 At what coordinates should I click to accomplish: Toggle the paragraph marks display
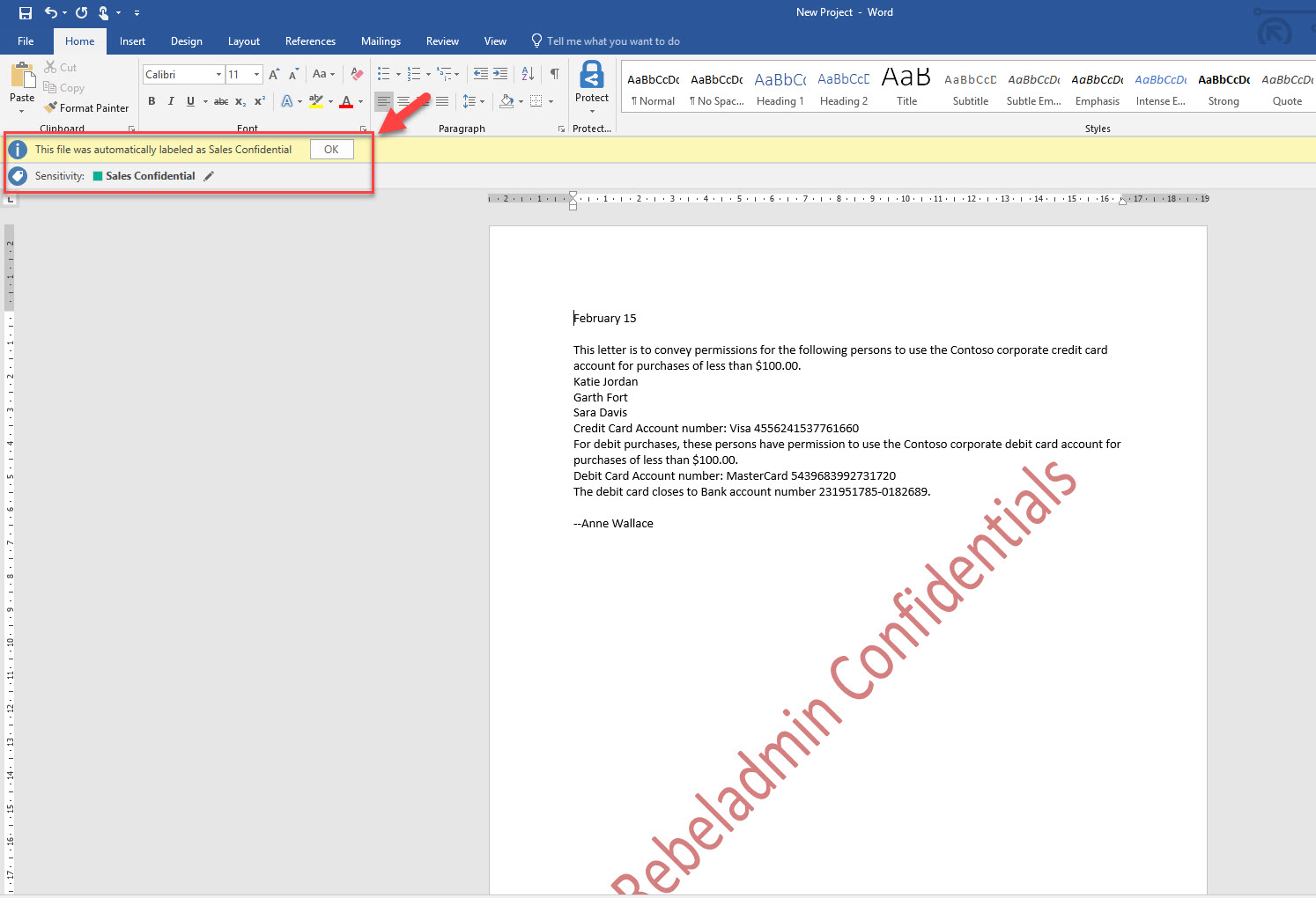[554, 74]
